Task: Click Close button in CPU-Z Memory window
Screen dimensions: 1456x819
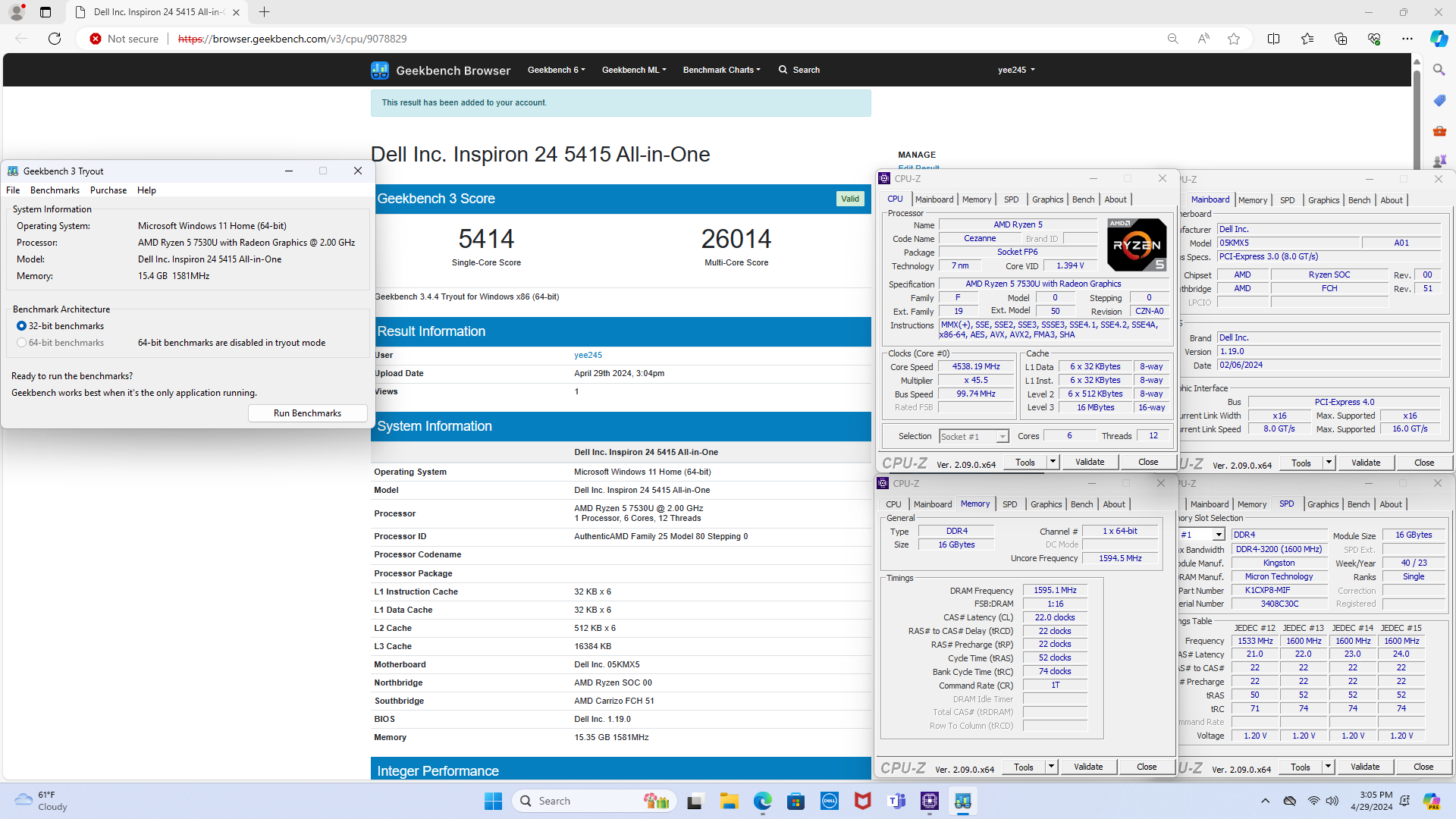Action: tap(1147, 767)
